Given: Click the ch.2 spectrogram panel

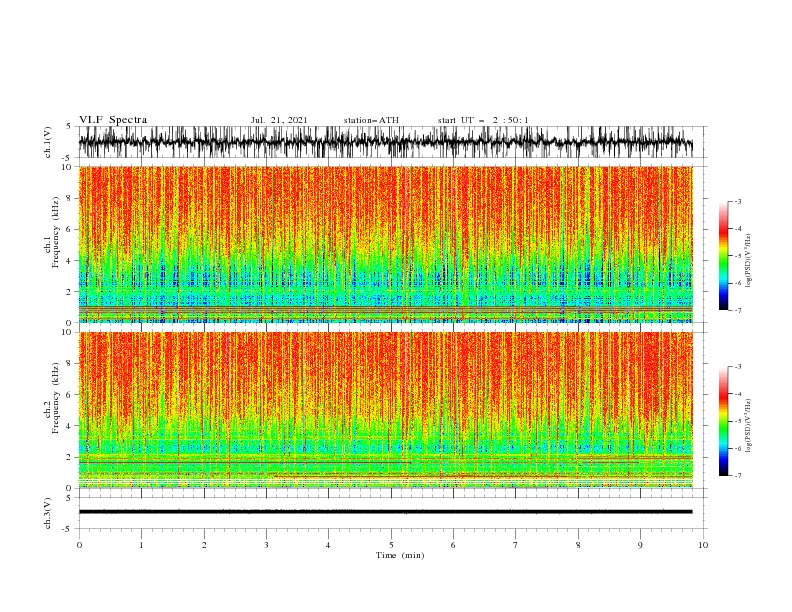Looking at the screenshot, I should pos(386,410).
